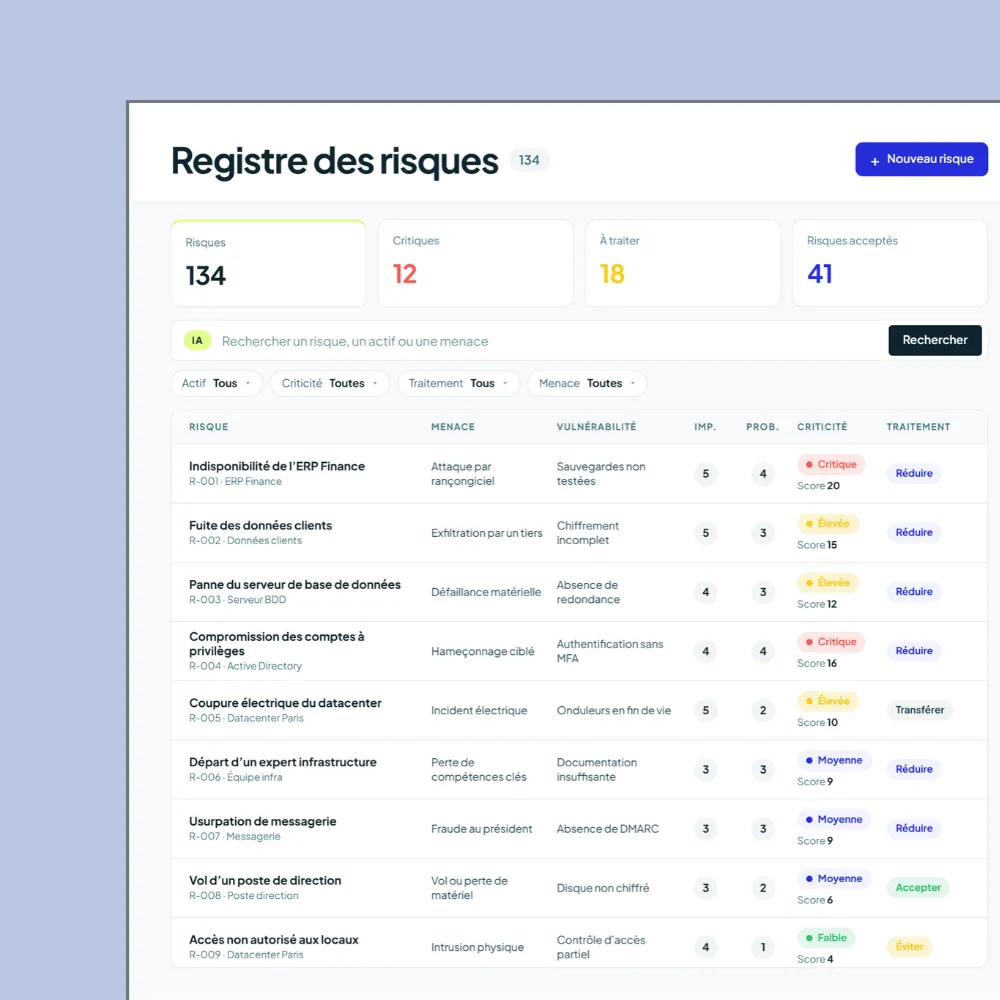The width and height of the screenshot is (1000, 1000).
Task: Click Accepter tag for Vol d'un poste row
Action: click(x=918, y=888)
